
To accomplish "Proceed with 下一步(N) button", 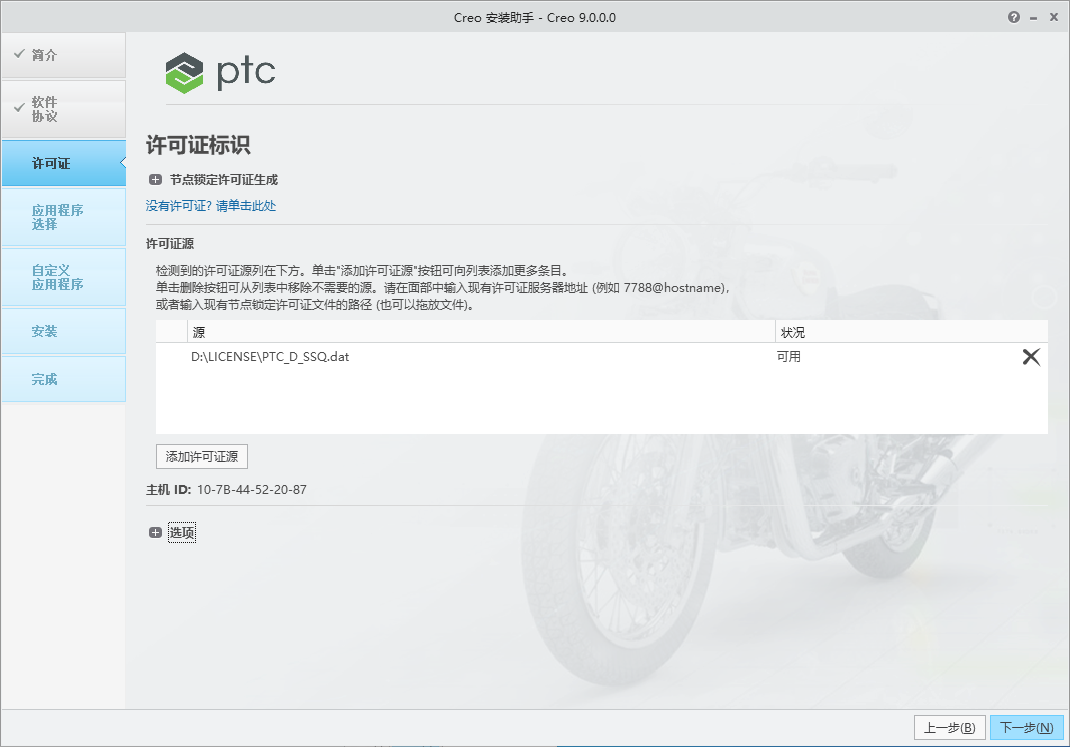I will point(1026,728).
